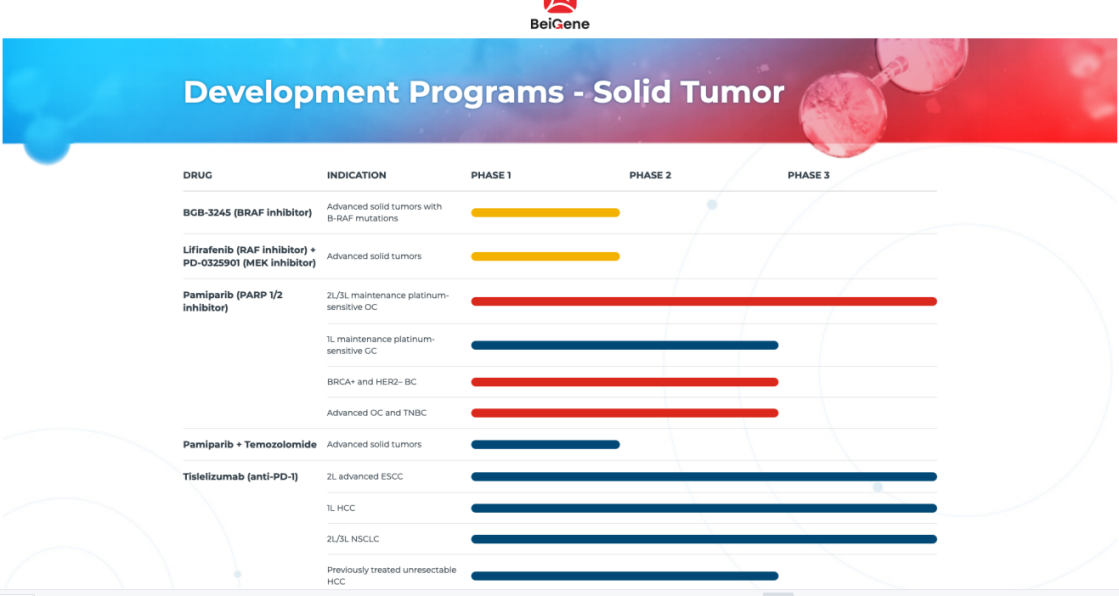Select Tislelizumab (anti-PD-1) drug name
Image resolution: width=1119 pixels, height=596 pixels.
[240, 477]
